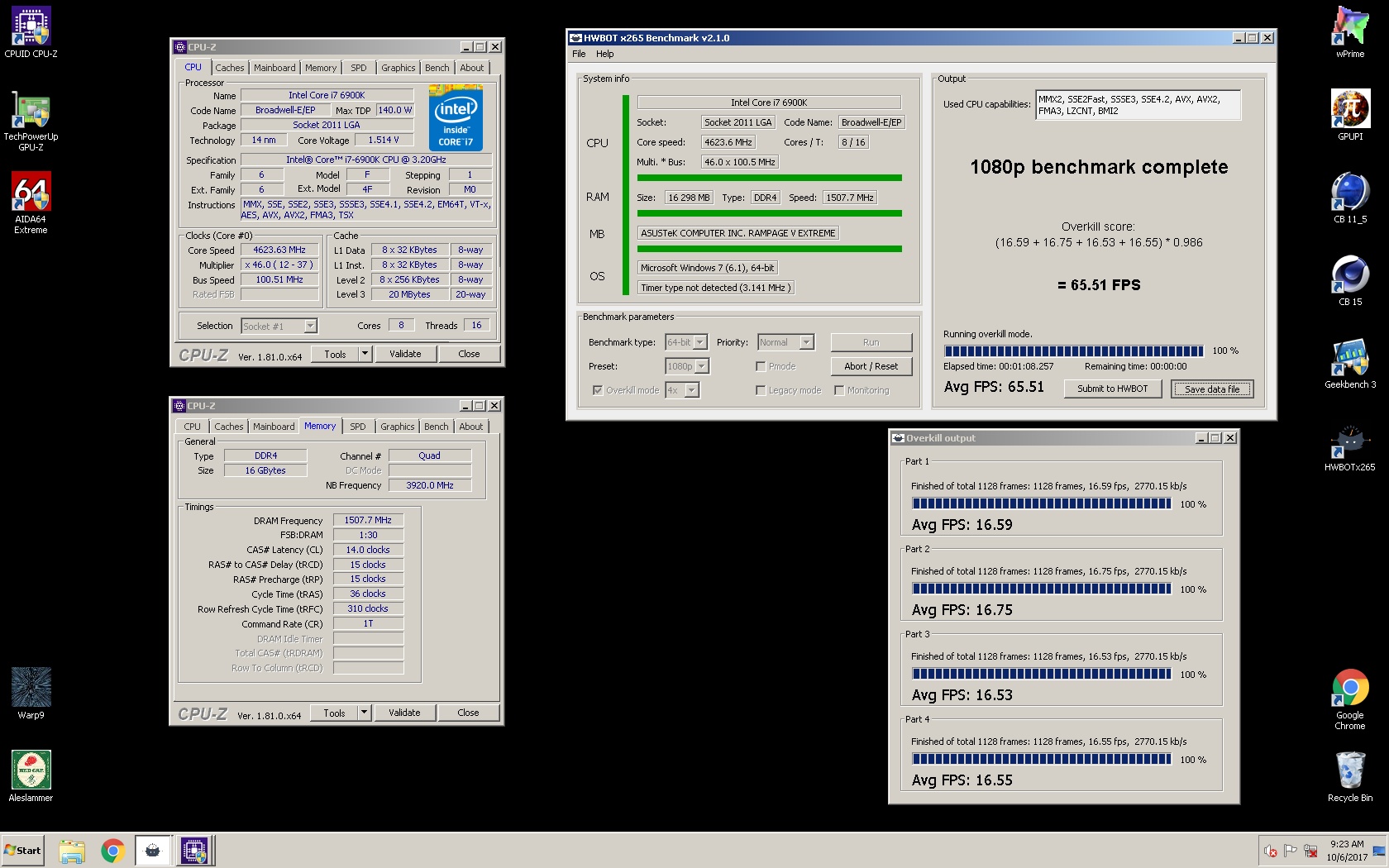Click Intel Core i7 logo in CPU-Z

click(x=456, y=118)
